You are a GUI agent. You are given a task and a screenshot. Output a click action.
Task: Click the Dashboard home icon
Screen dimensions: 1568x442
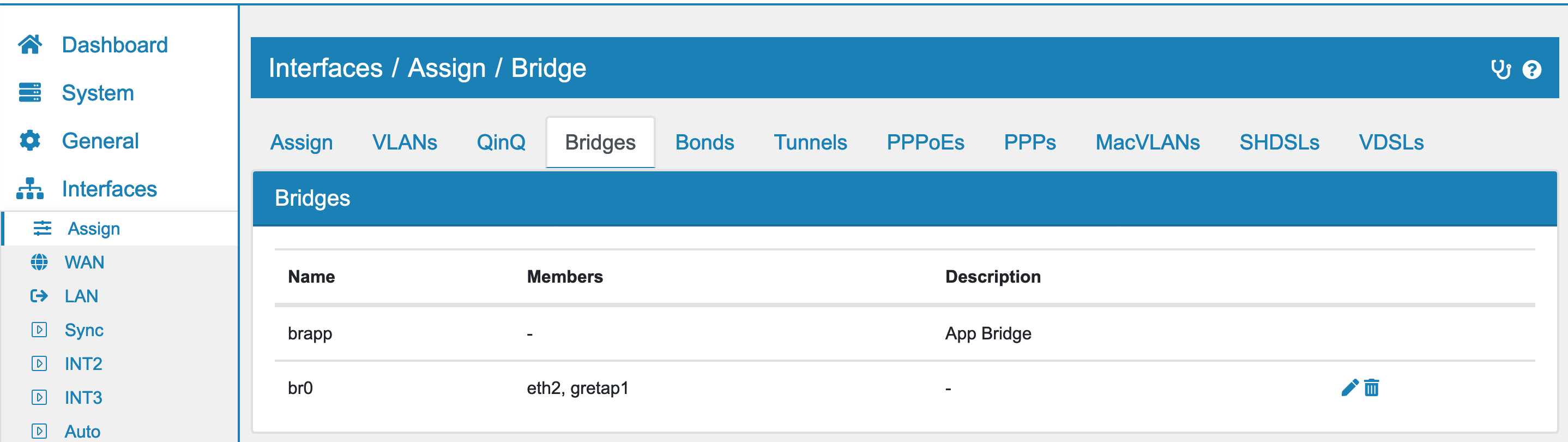tap(30, 44)
